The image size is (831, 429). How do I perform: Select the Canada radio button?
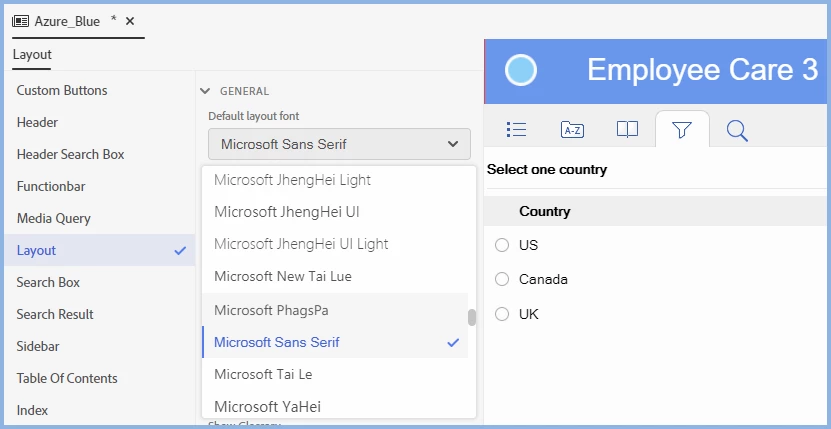(502, 280)
